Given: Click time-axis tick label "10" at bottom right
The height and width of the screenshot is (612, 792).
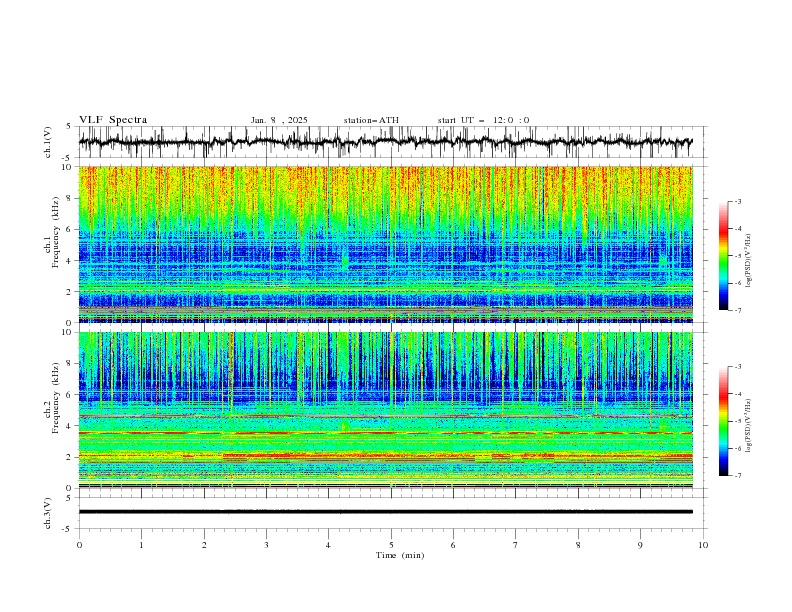Looking at the screenshot, I should [x=703, y=545].
